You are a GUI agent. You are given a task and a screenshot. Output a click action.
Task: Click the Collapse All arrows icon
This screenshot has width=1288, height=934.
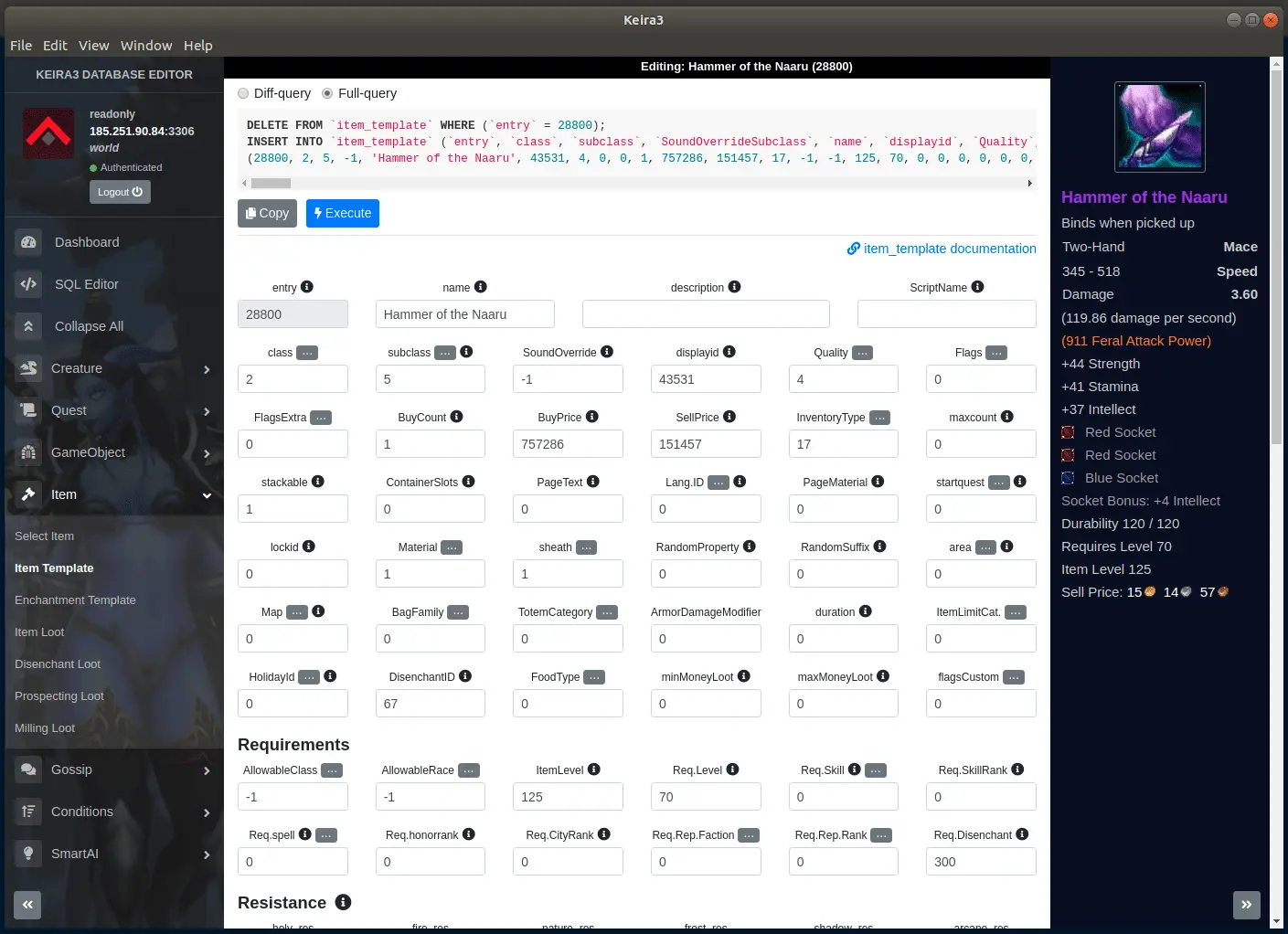[x=28, y=326]
